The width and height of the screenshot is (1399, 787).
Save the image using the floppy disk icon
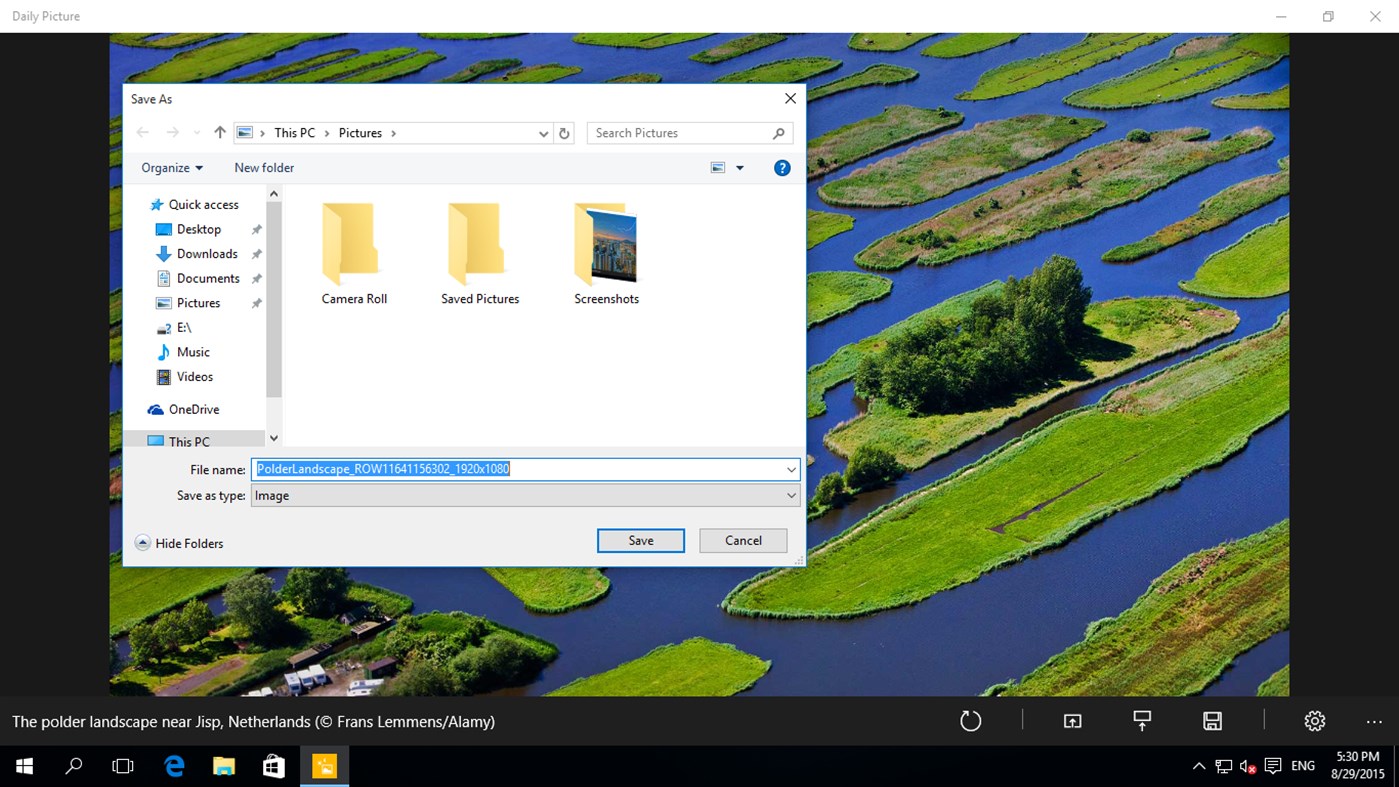click(x=1211, y=720)
